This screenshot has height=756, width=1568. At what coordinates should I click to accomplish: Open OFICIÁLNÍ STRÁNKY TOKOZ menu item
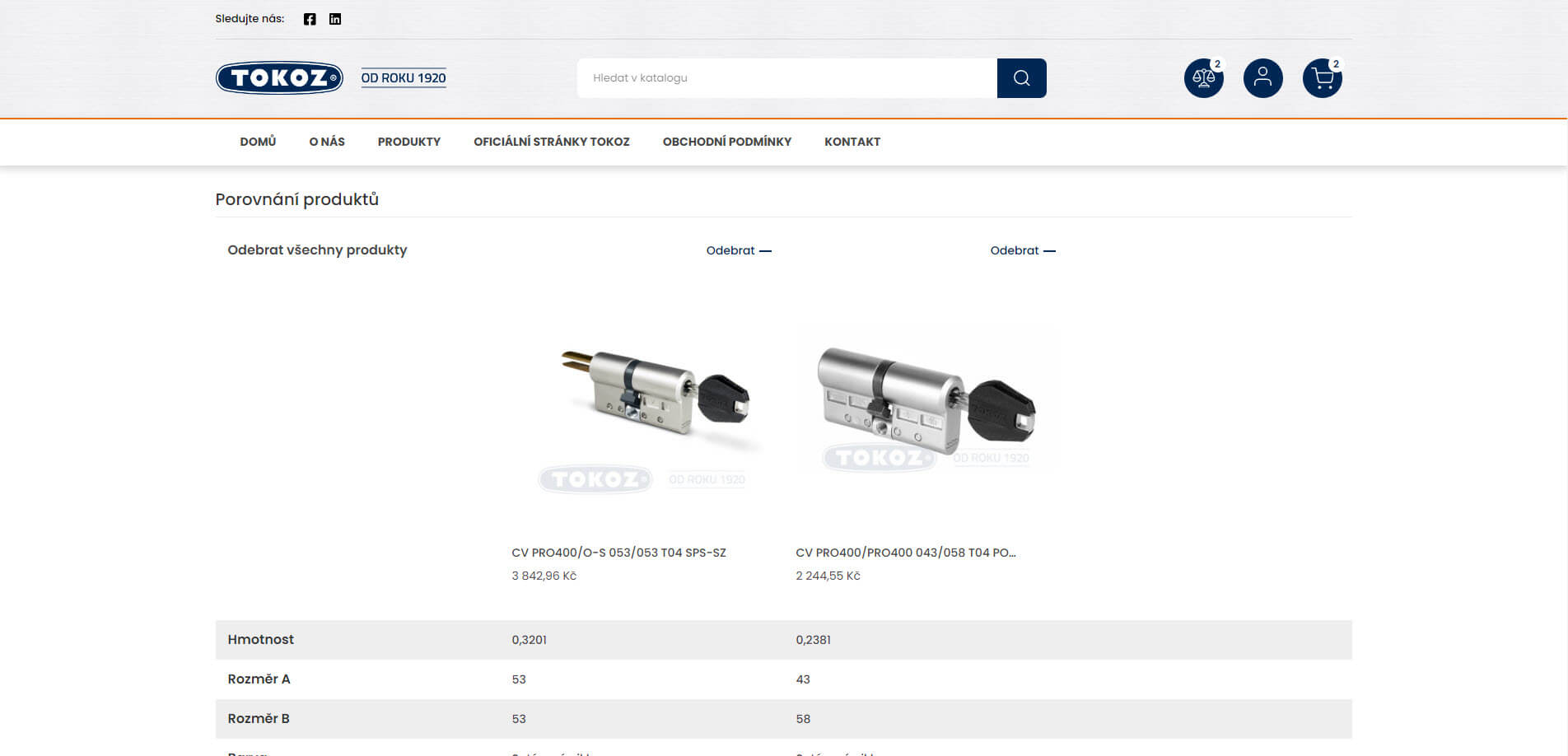coord(552,142)
